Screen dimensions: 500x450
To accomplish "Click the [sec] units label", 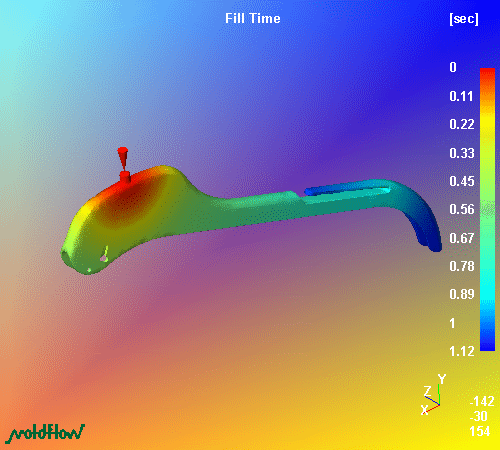I will tap(464, 19).
